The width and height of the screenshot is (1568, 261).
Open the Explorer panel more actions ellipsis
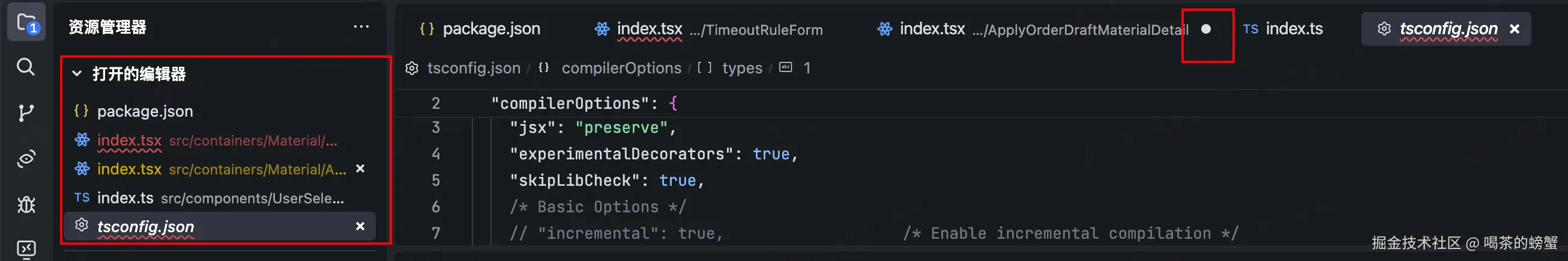click(x=361, y=27)
